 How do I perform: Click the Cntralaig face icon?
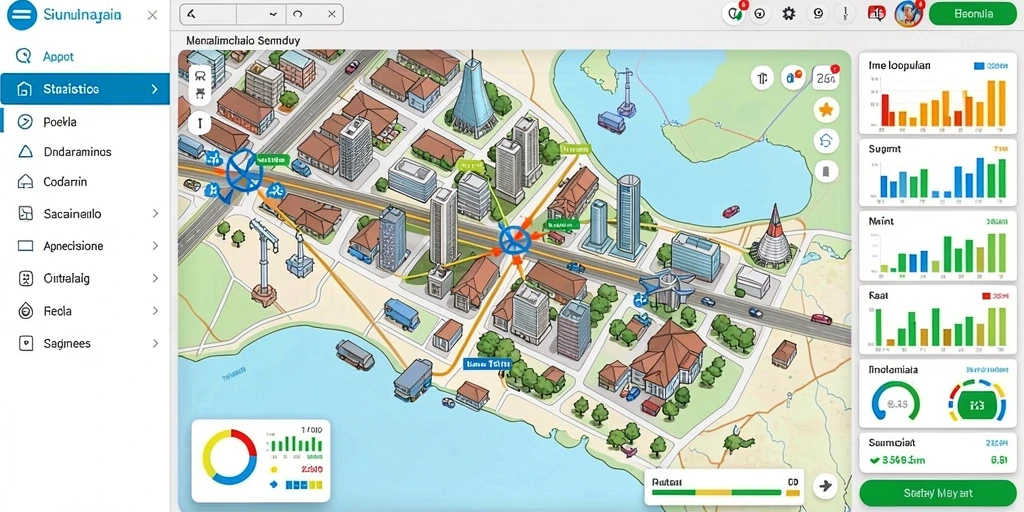(25, 278)
